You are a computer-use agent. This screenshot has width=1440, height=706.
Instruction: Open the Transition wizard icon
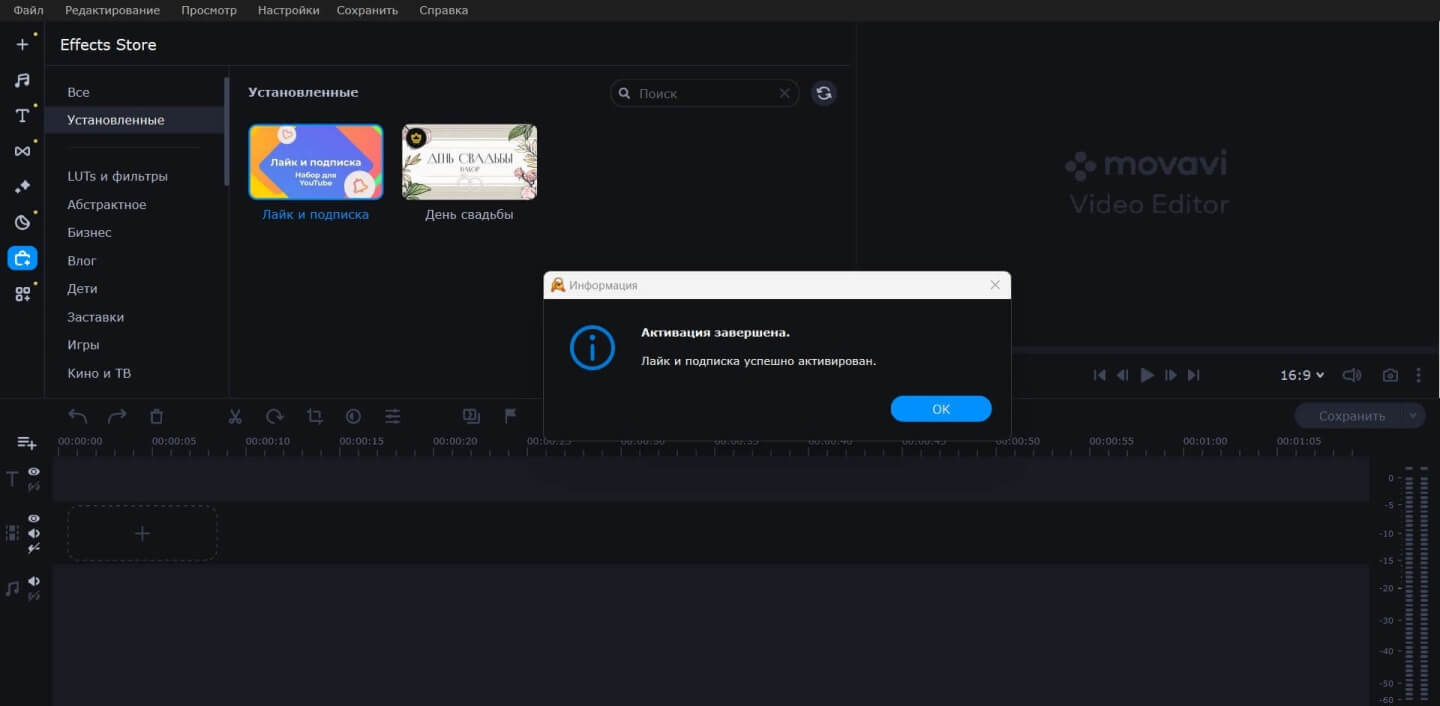(x=471, y=416)
